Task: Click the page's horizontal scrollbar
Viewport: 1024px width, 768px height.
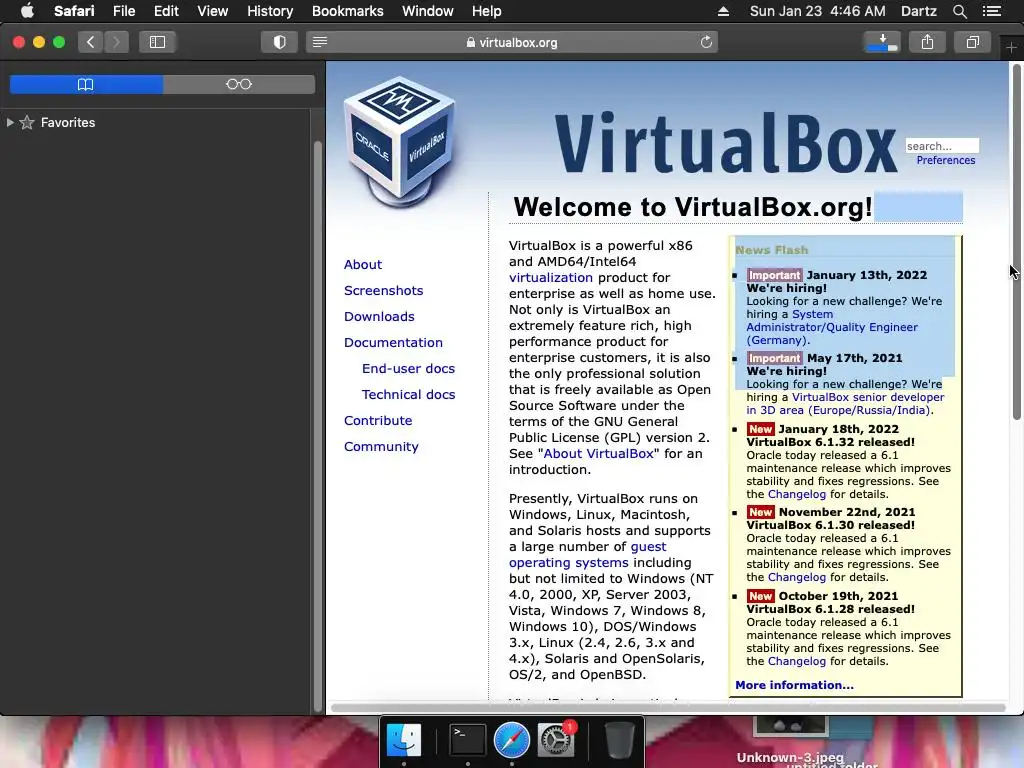Action: (x=667, y=708)
